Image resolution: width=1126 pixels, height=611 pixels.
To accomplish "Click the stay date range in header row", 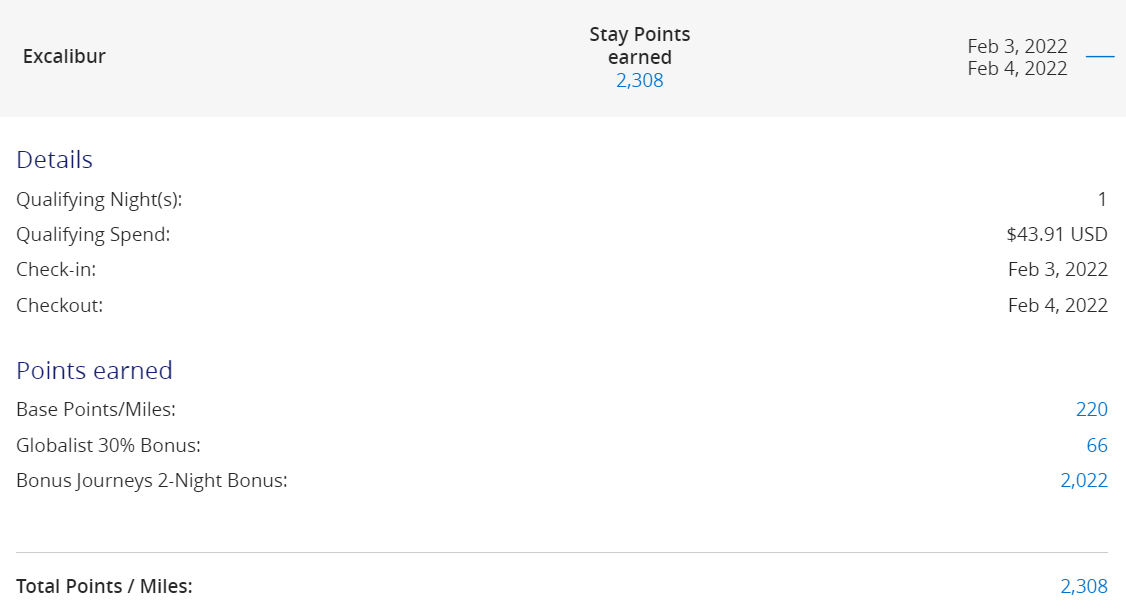I will [1017, 57].
